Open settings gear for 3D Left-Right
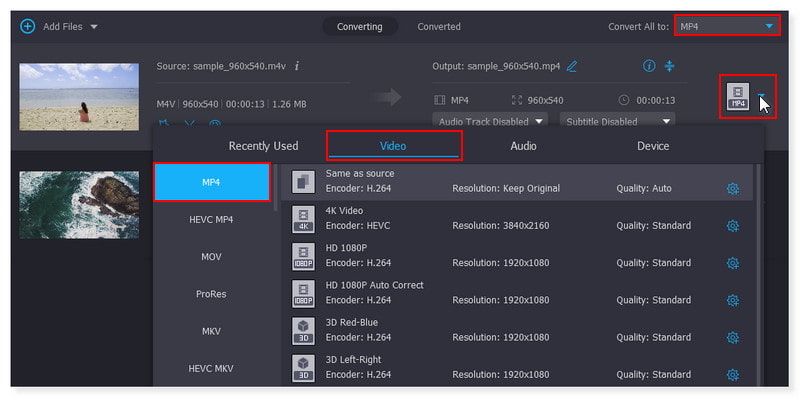The height and width of the screenshot is (398, 800). (733, 375)
